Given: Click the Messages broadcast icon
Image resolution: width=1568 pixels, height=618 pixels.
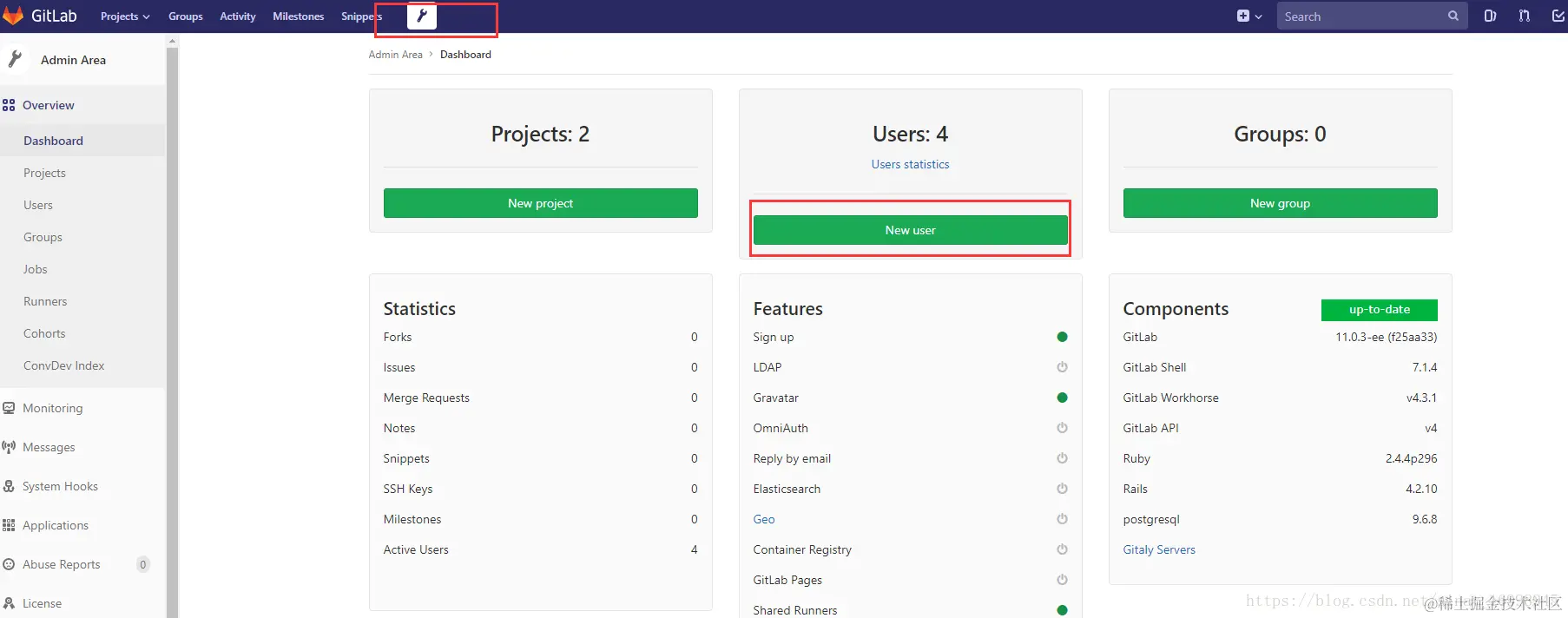Looking at the screenshot, I should pyautogui.click(x=9, y=447).
